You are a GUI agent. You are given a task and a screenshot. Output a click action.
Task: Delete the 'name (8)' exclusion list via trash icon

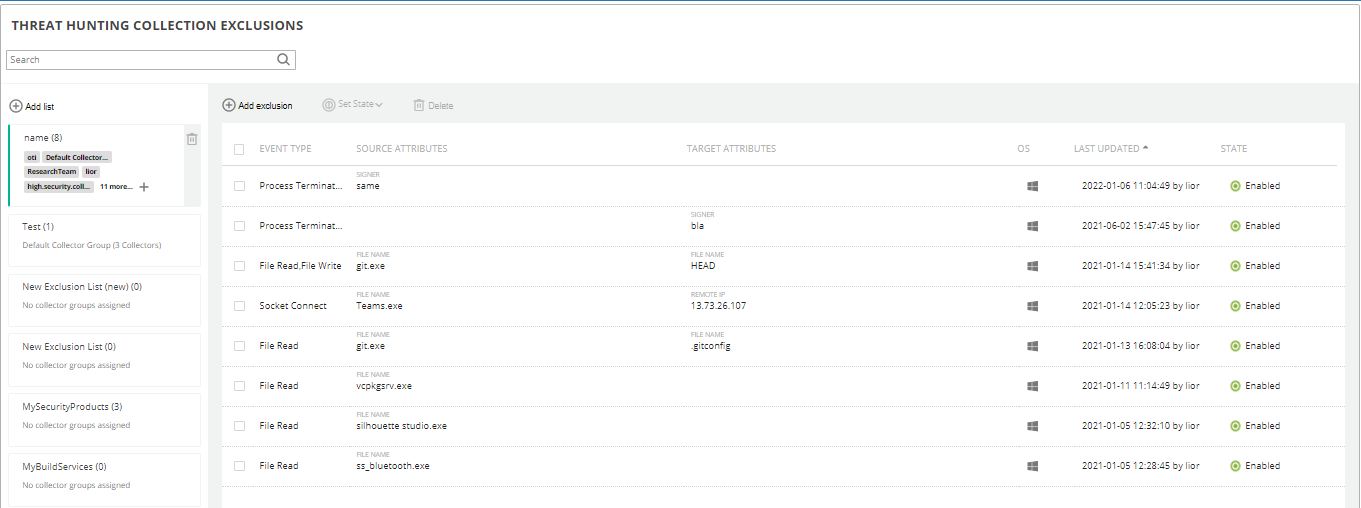click(x=192, y=139)
